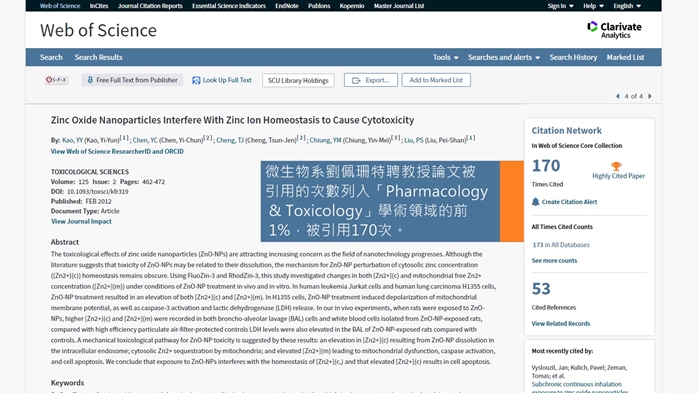Click Create Citation Alert link
The image size is (699, 393).
(569, 202)
